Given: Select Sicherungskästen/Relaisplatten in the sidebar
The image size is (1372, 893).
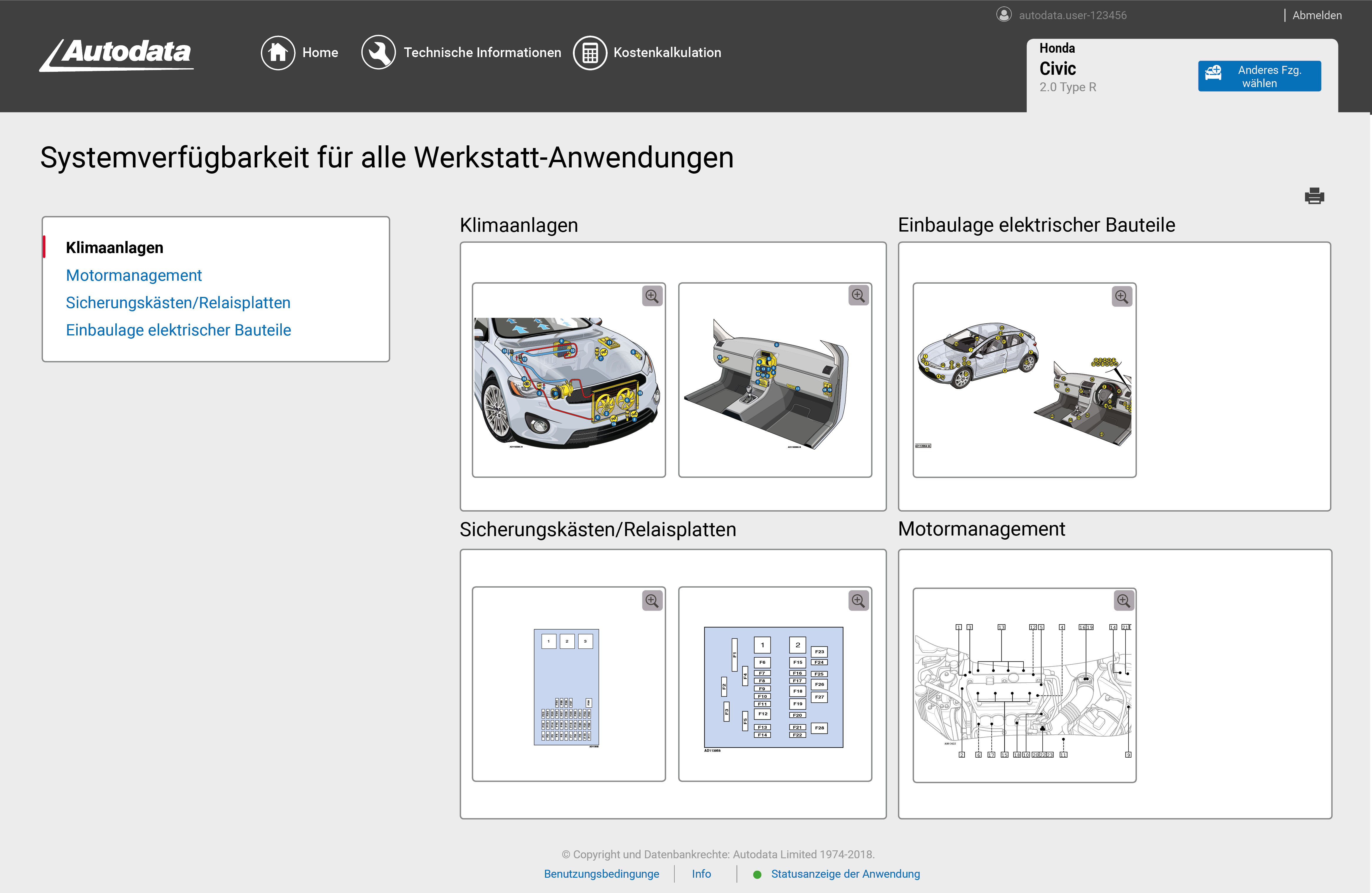Looking at the screenshot, I should 178,302.
